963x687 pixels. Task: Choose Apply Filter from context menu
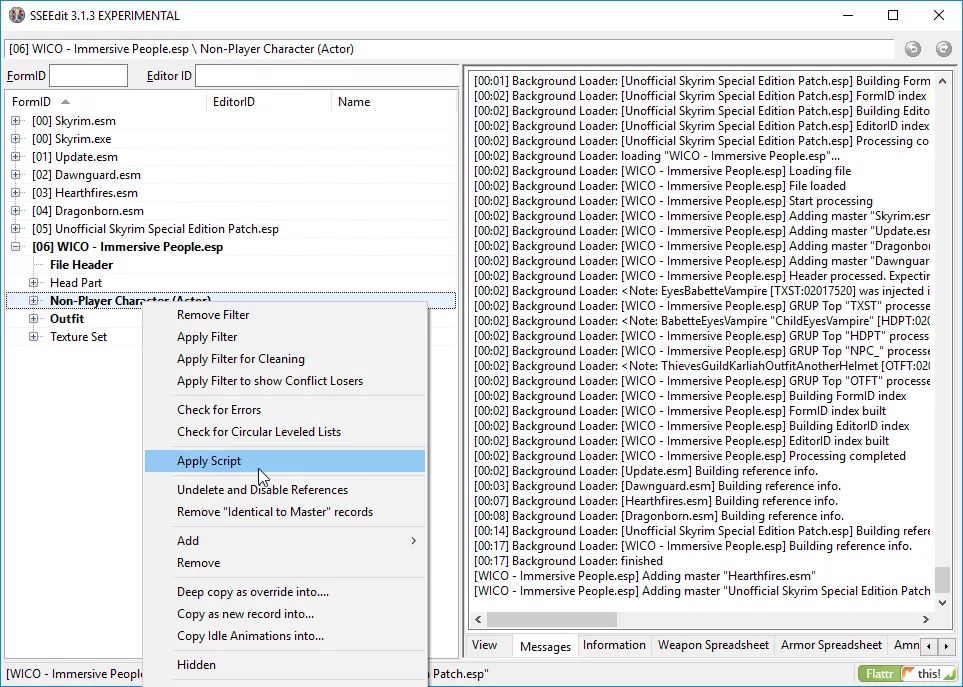click(x=285, y=337)
